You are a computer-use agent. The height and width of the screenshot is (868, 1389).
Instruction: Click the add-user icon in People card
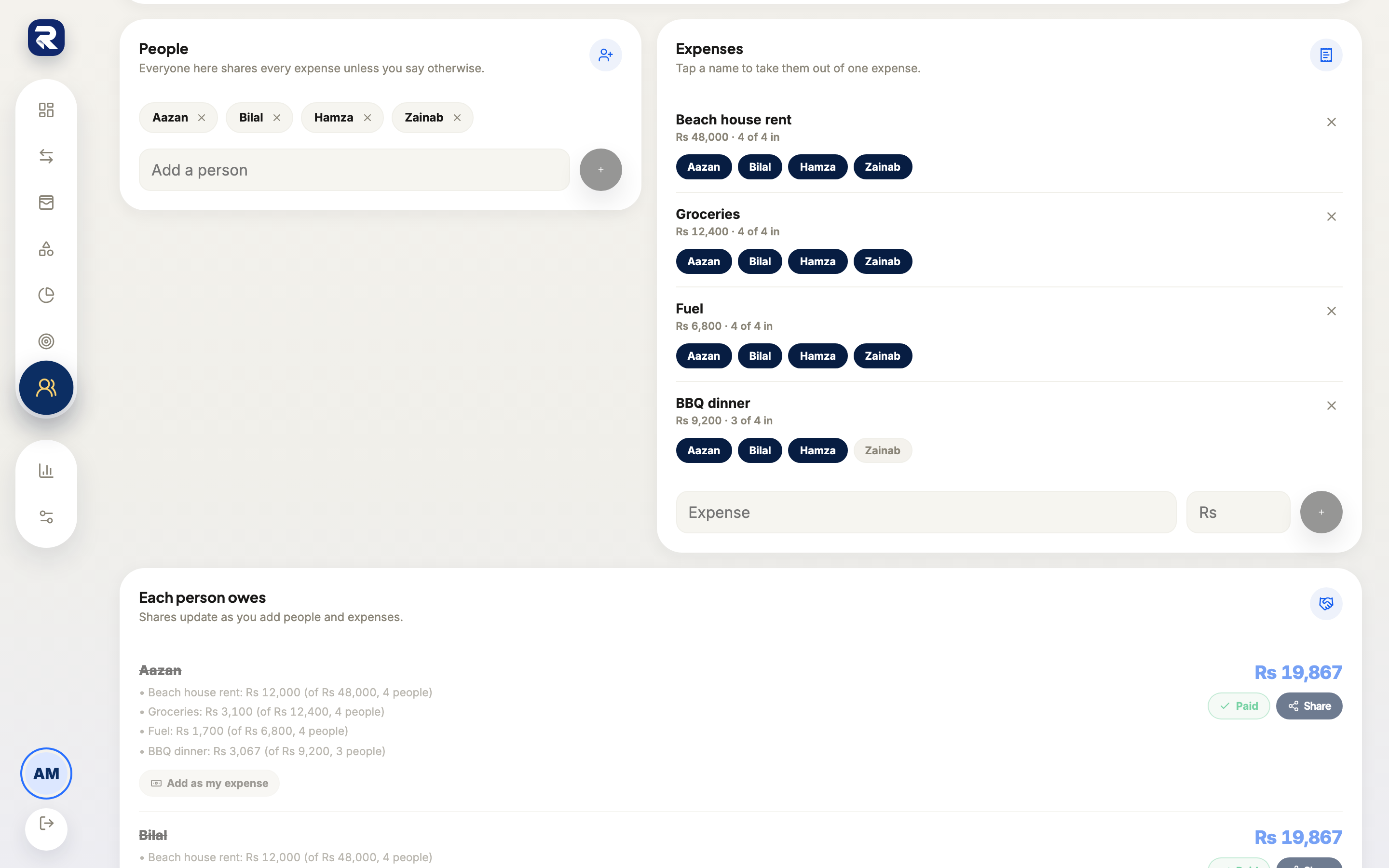click(606, 55)
